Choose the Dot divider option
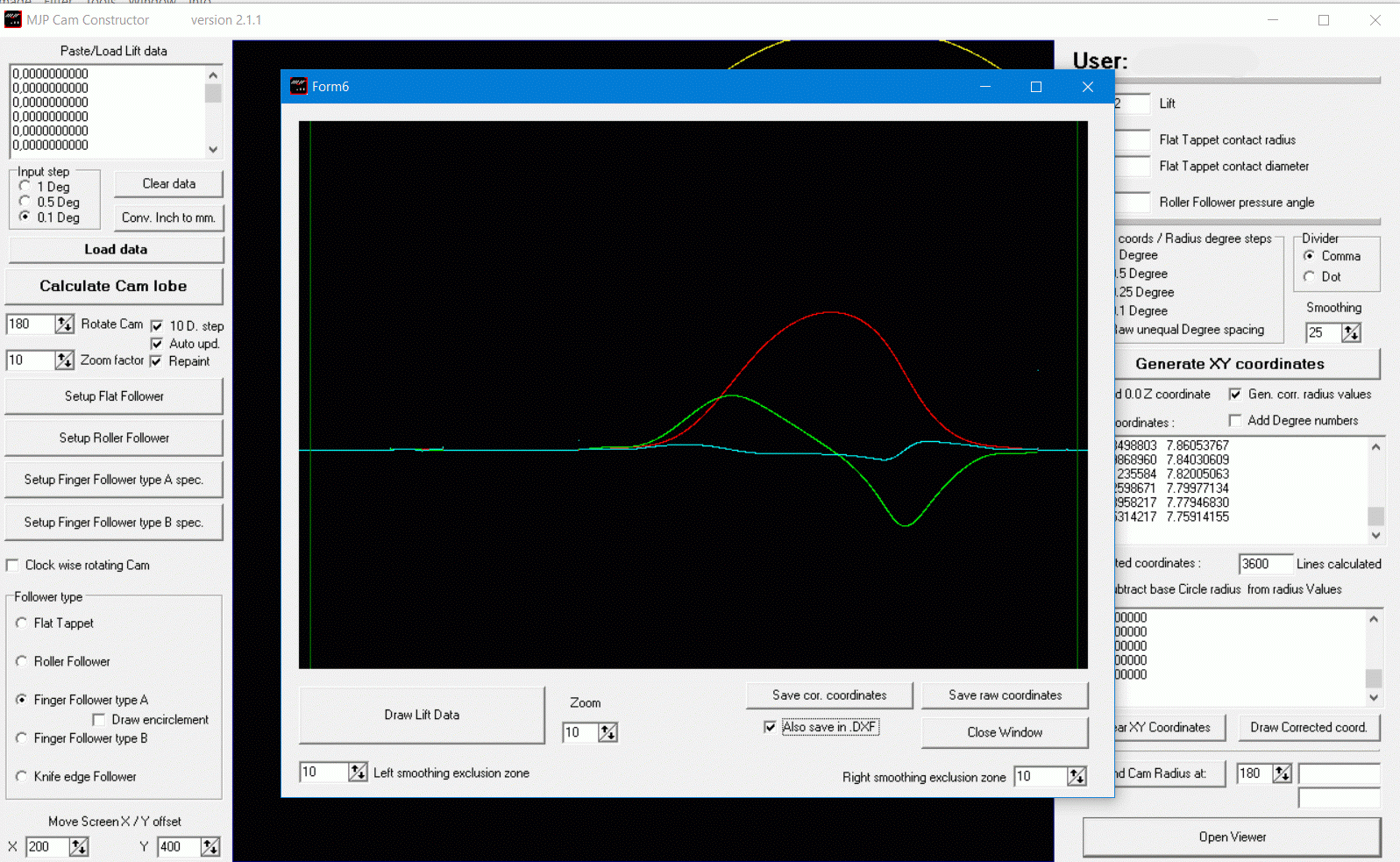This screenshot has height=862, width=1400. tap(1309, 277)
